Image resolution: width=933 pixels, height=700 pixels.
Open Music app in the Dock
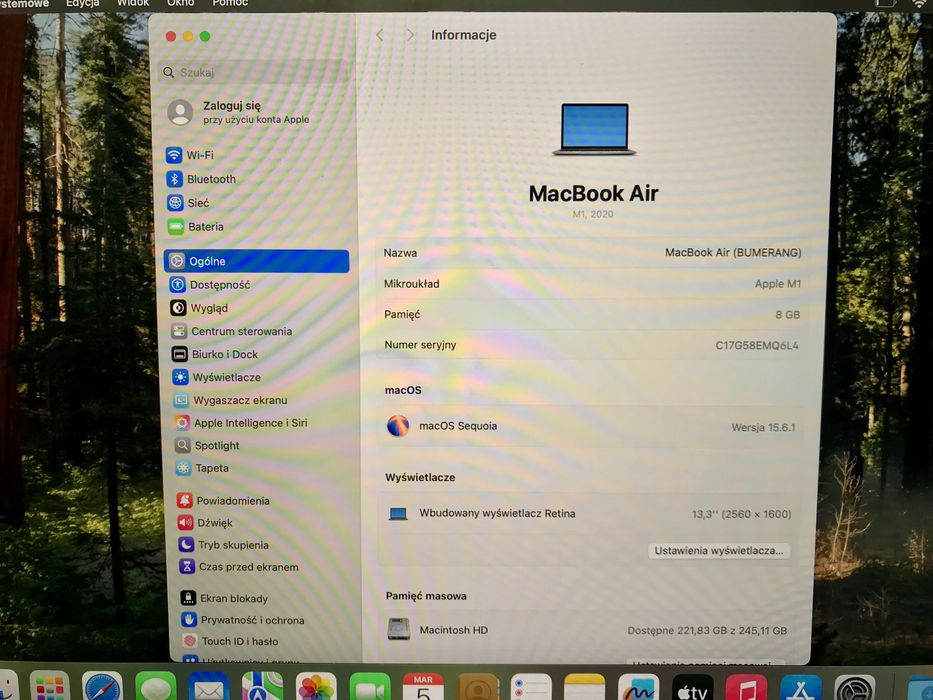746,689
